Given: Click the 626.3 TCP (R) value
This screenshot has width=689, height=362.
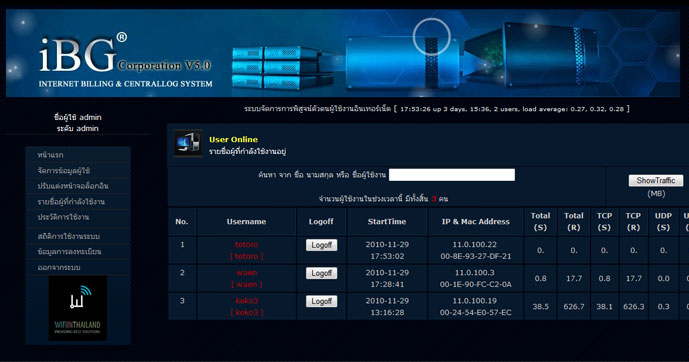Looking at the screenshot, I should pyautogui.click(x=633, y=307).
